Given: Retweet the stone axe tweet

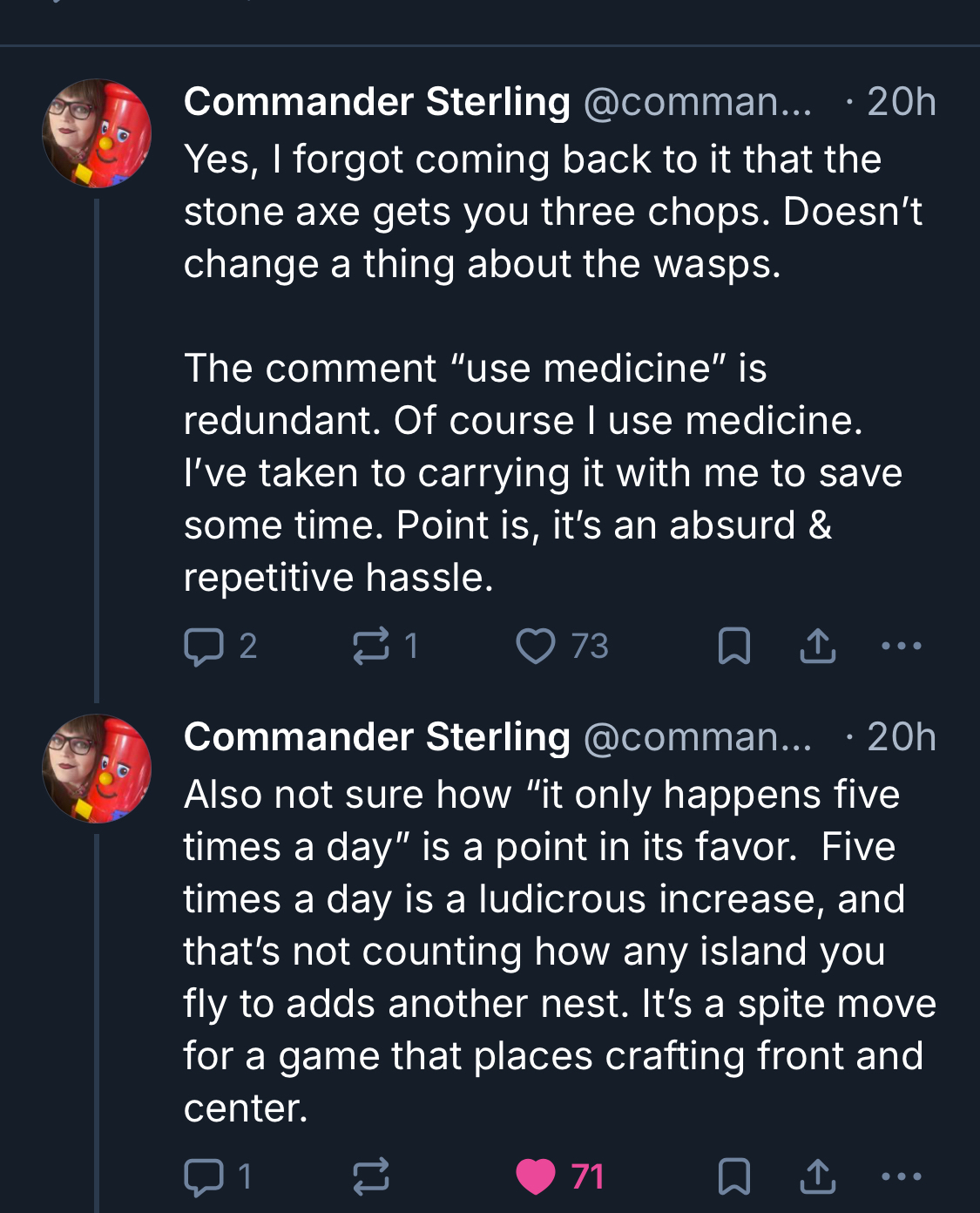Looking at the screenshot, I should tap(371, 647).
